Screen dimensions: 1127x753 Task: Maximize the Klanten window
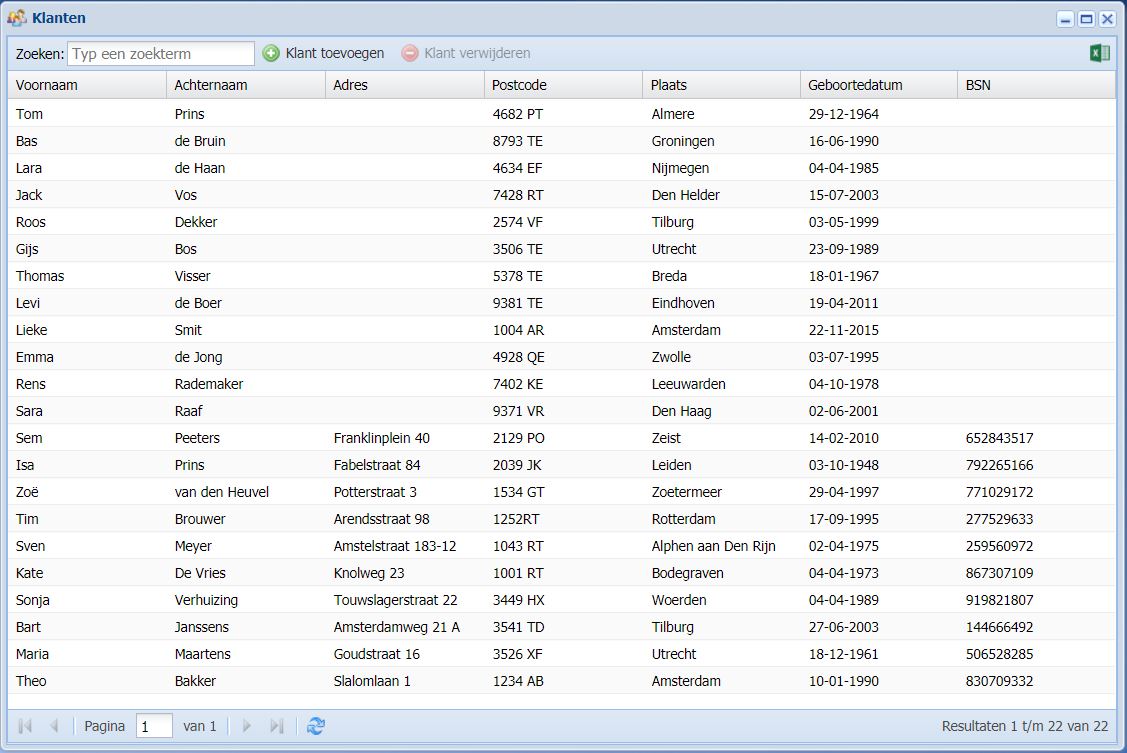tap(1086, 19)
